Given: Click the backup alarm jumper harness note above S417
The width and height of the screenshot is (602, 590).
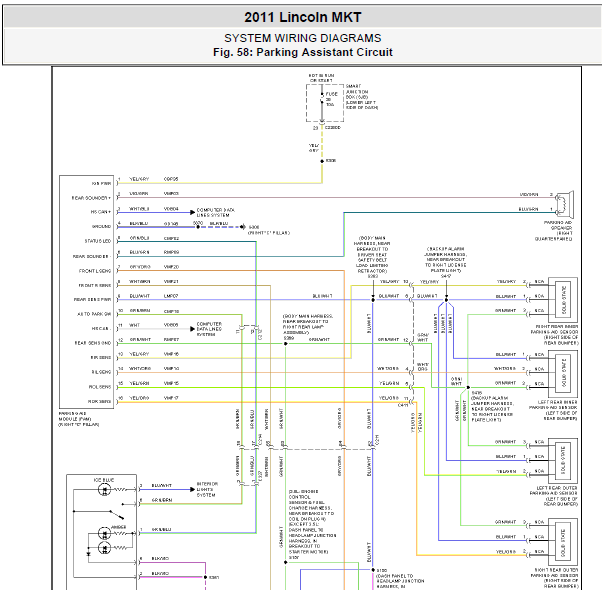Looking at the screenshot, I should [x=445, y=260].
